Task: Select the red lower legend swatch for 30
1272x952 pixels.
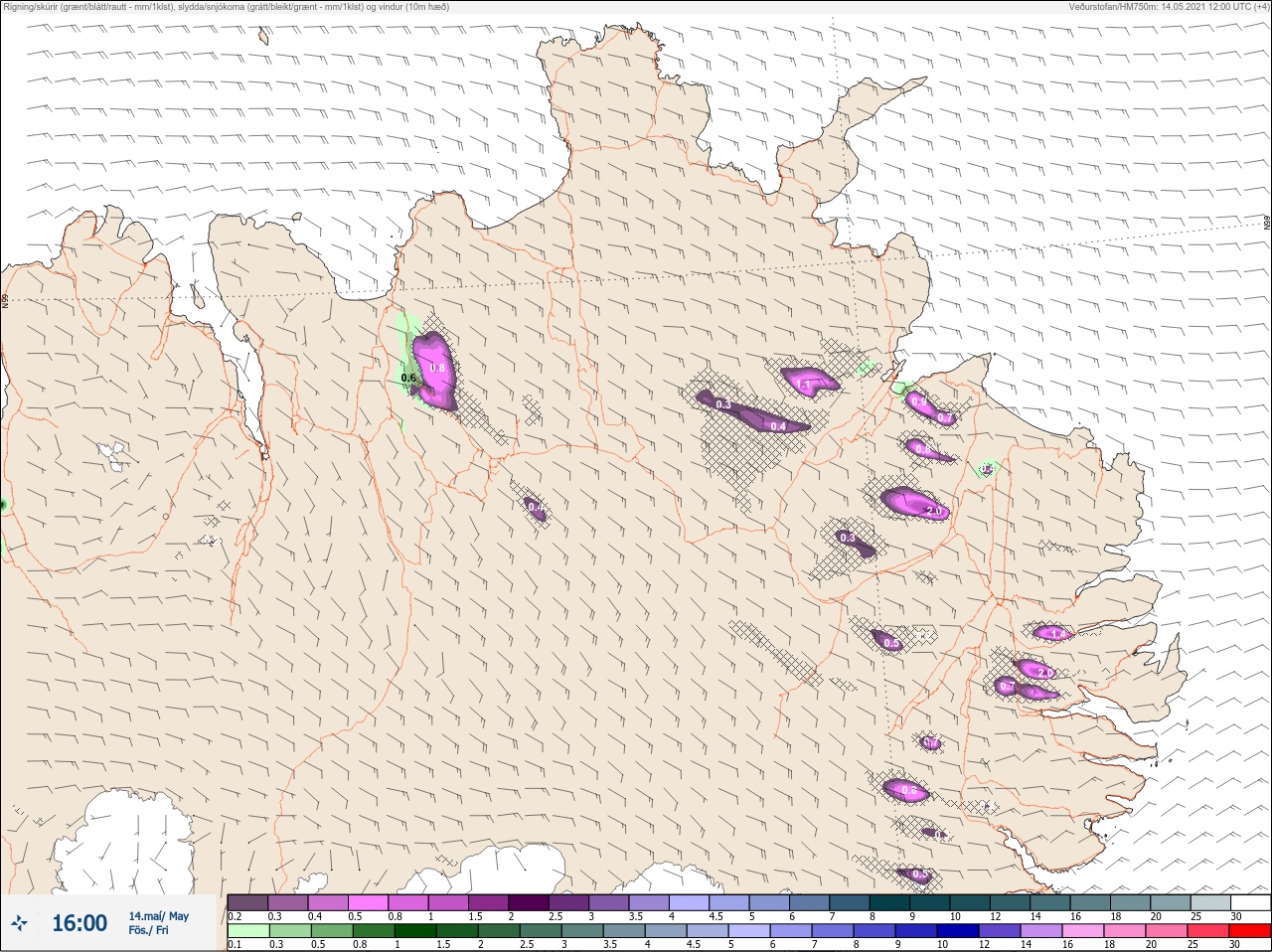Action: (x=1249, y=931)
